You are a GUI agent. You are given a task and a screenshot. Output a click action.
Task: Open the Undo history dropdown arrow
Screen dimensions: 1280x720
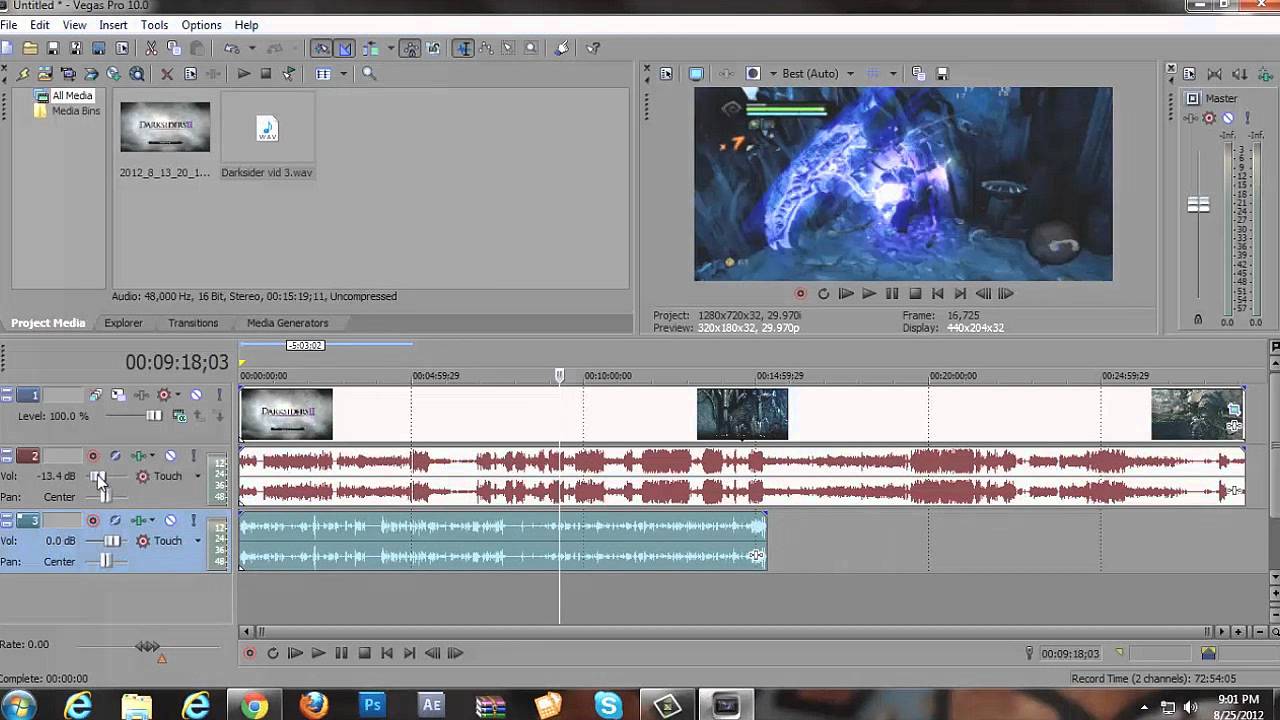coord(251,48)
